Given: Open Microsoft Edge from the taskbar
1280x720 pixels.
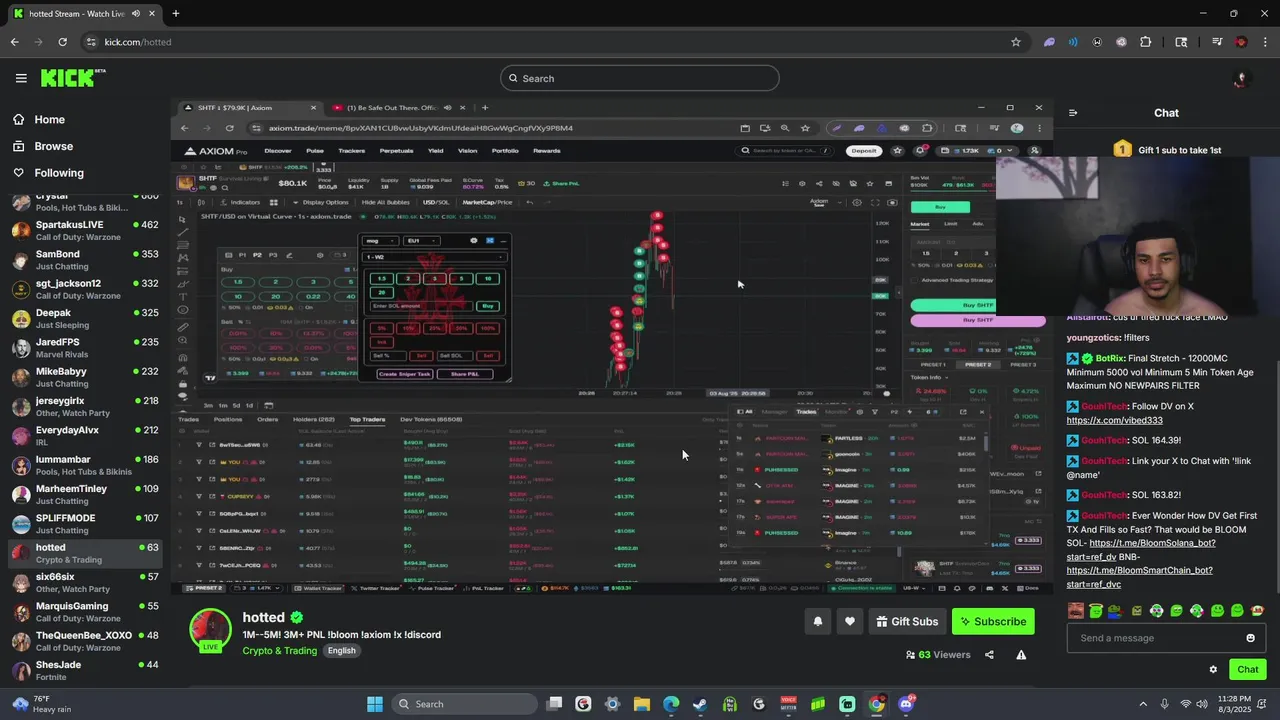Looking at the screenshot, I should click(x=671, y=704).
